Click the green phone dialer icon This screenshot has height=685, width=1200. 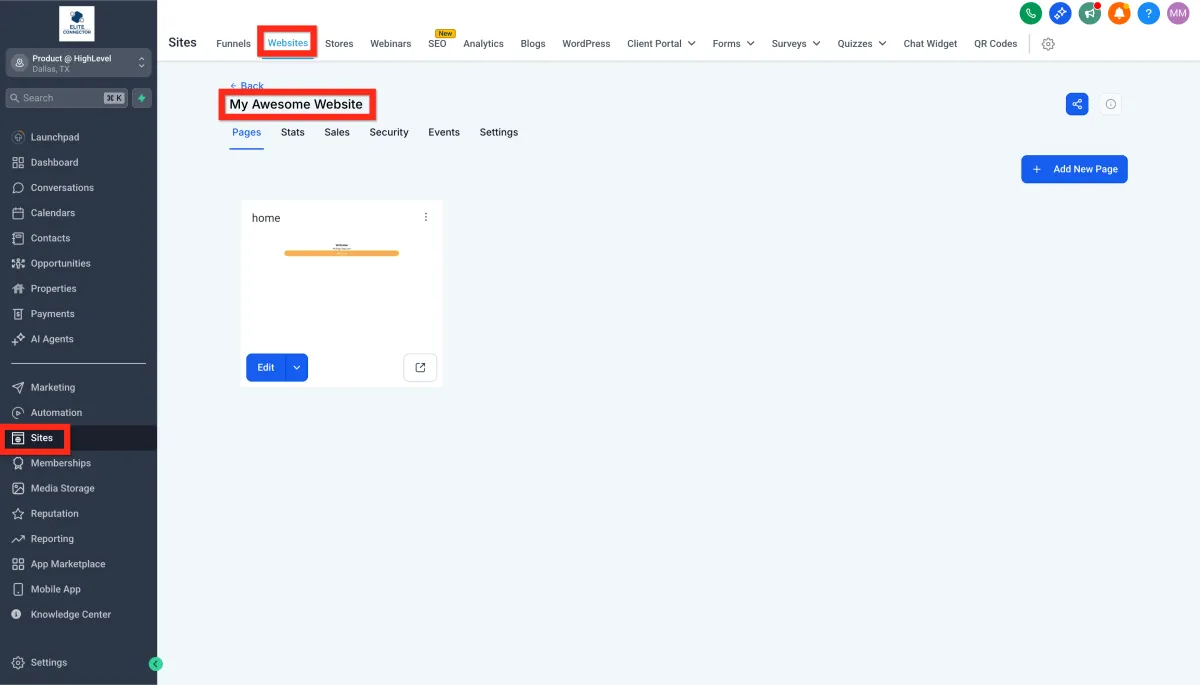tap(1030, 14)
